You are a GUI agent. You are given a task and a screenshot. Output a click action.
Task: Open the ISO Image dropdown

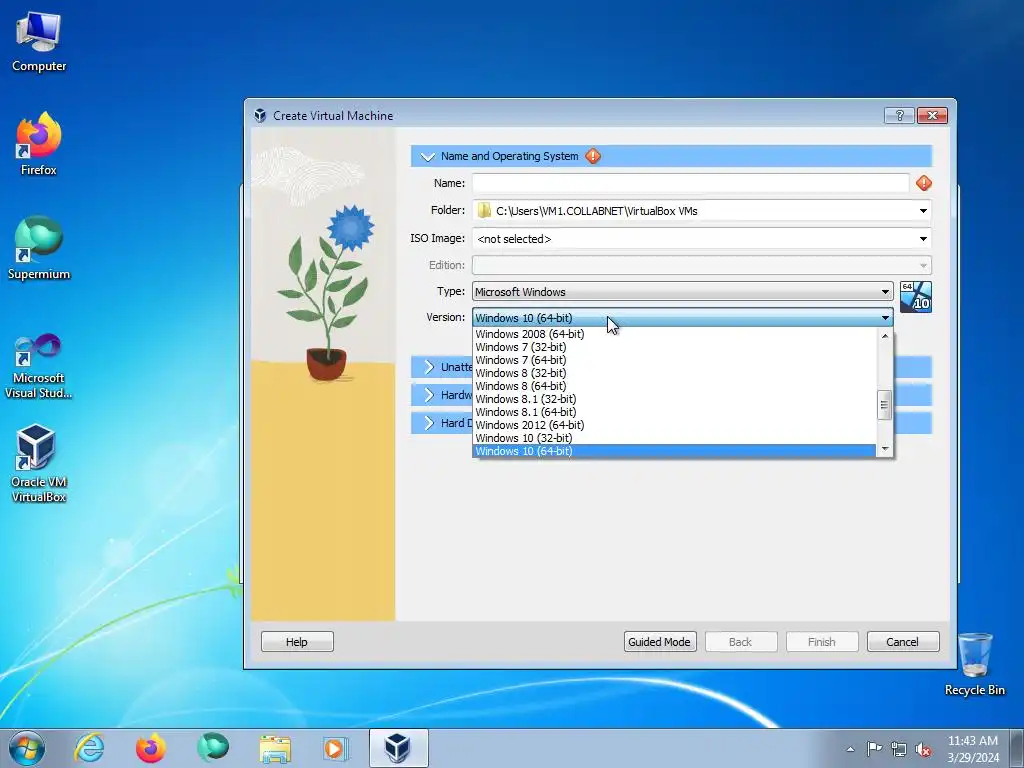coord(923,239)
